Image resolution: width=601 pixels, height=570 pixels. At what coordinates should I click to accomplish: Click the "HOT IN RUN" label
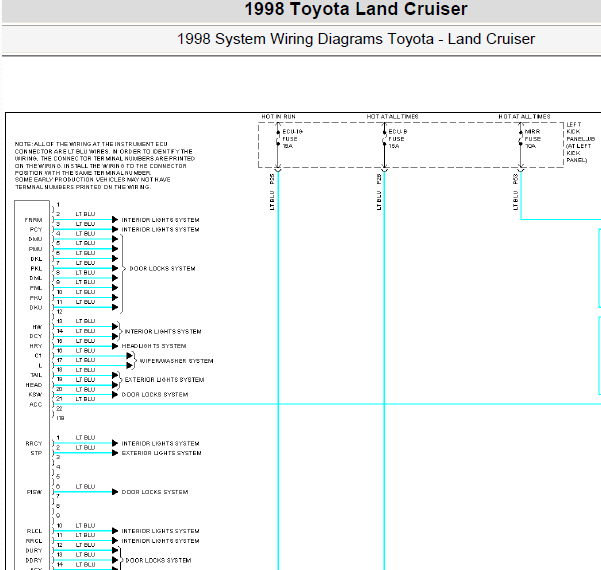pyautogui.click(x=278, y=117)
